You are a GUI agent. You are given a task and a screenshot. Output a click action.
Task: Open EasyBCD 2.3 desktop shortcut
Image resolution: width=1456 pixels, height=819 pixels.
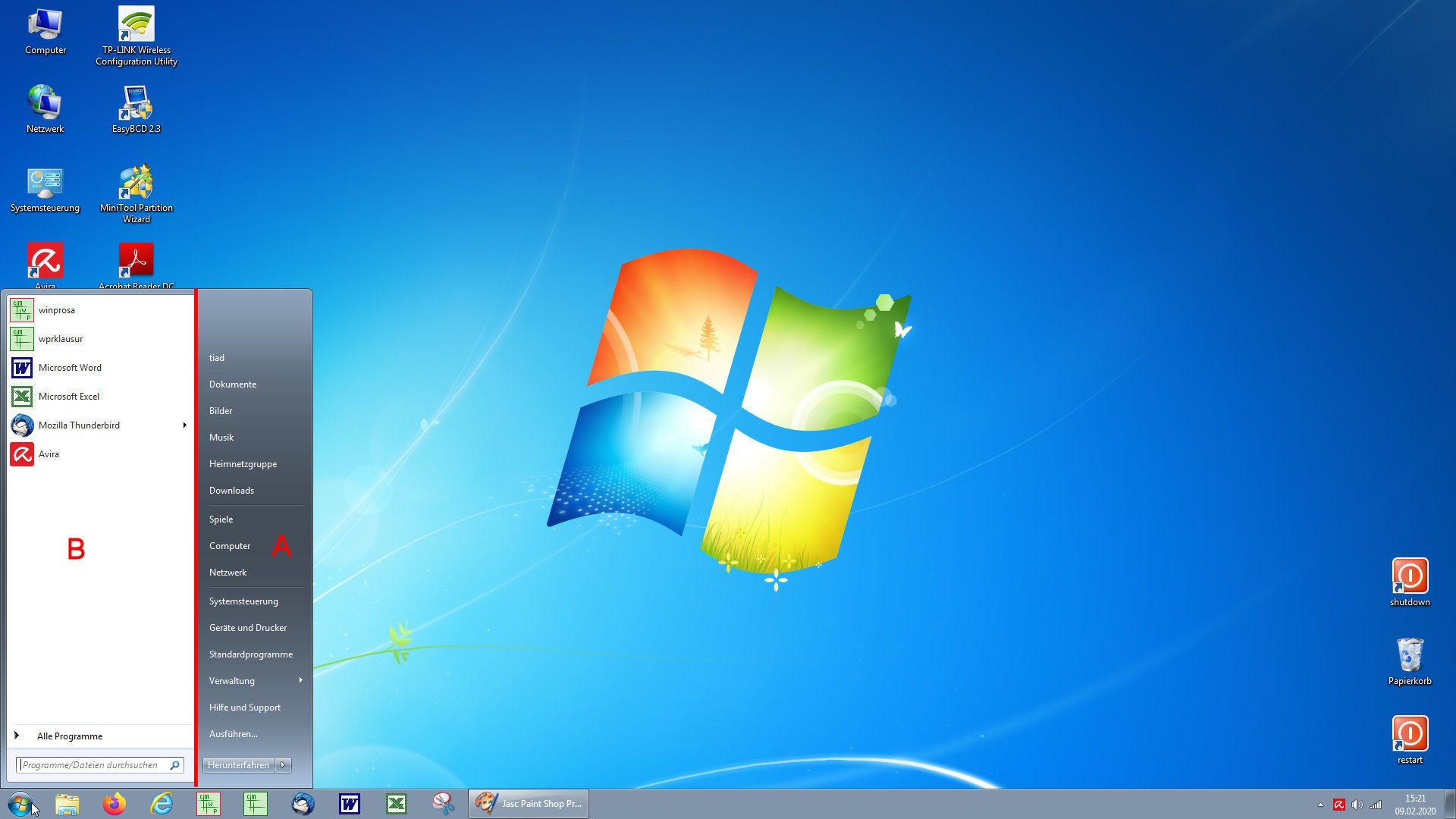(x=136, y=103)
